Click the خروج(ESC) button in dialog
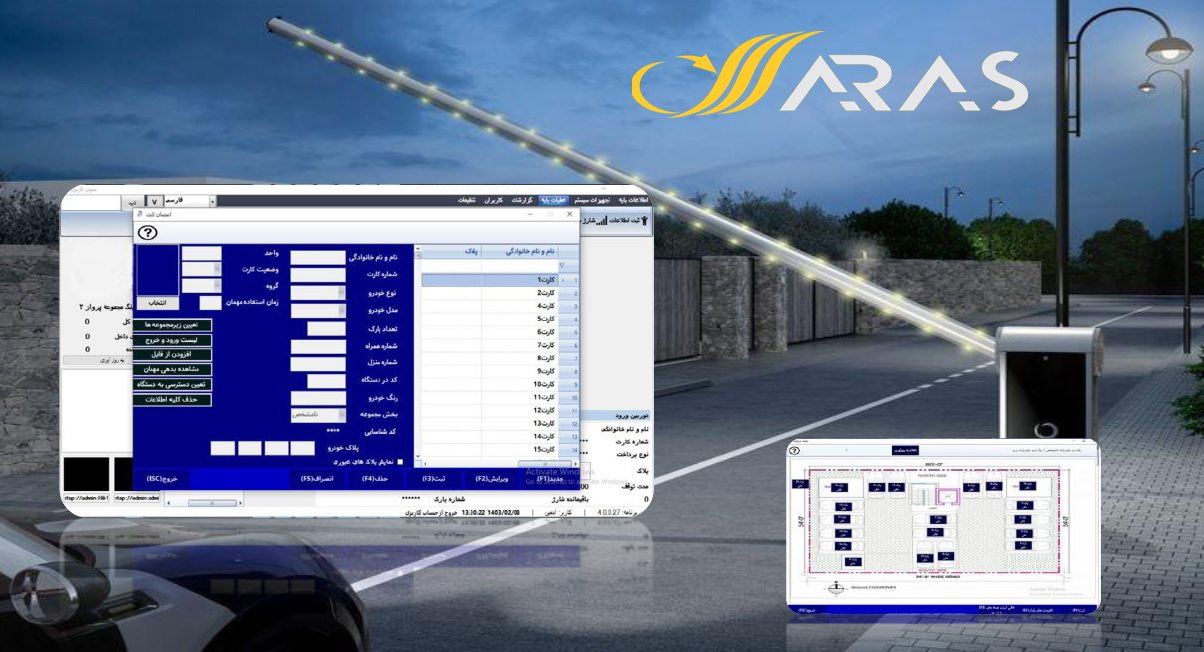The height and width of the screenshot is (652, 1204). [x=162, y=479]
